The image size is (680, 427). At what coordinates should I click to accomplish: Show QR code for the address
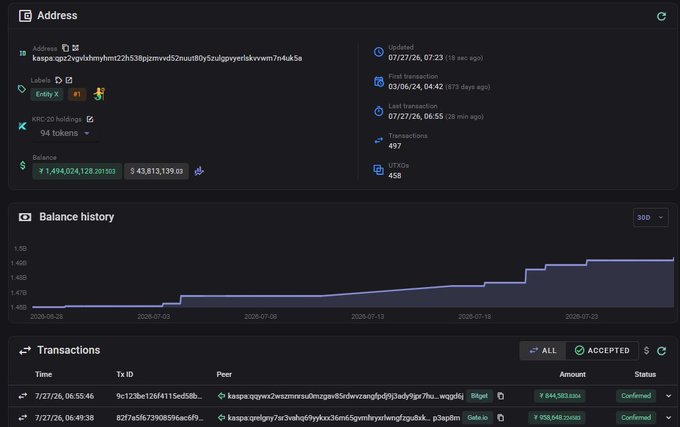[x=75, y=48]
